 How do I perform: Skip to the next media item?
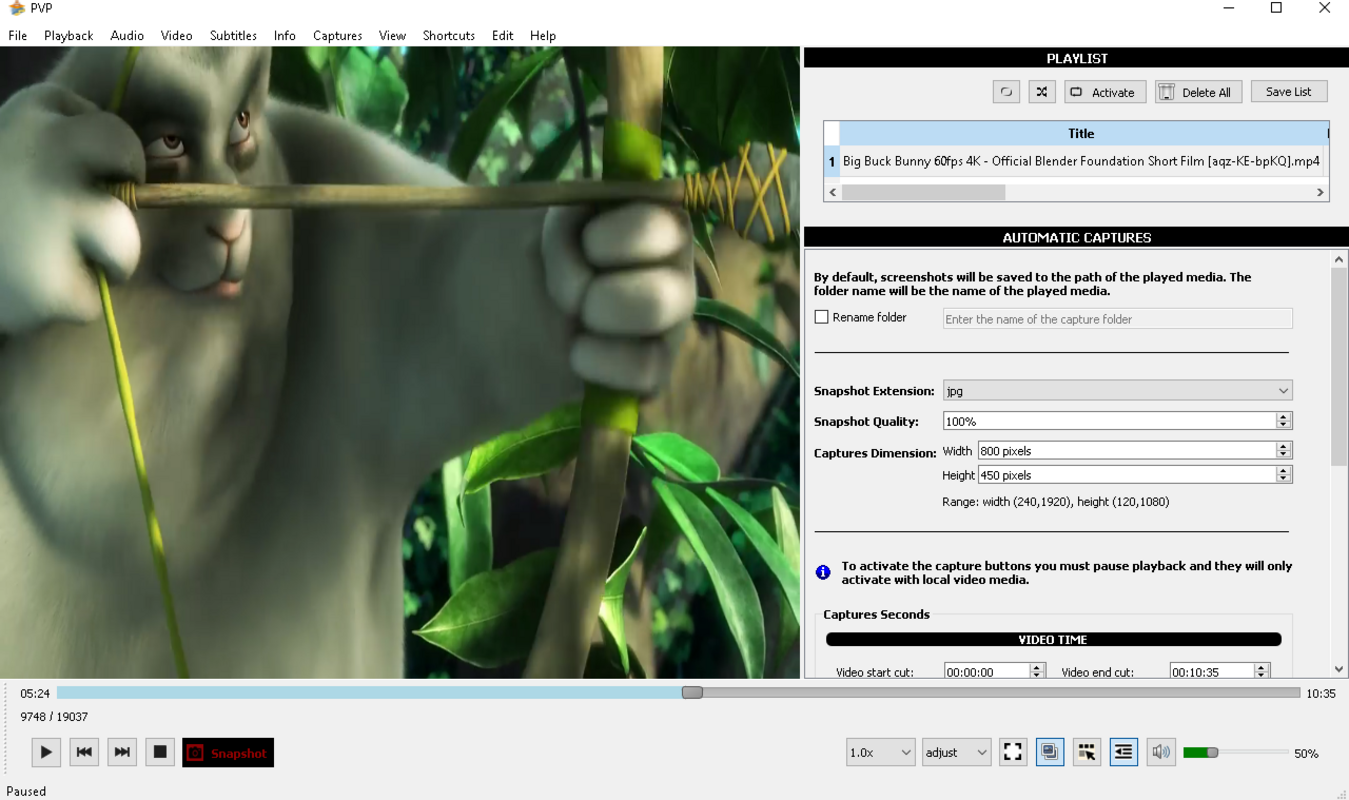coord(122,752)
